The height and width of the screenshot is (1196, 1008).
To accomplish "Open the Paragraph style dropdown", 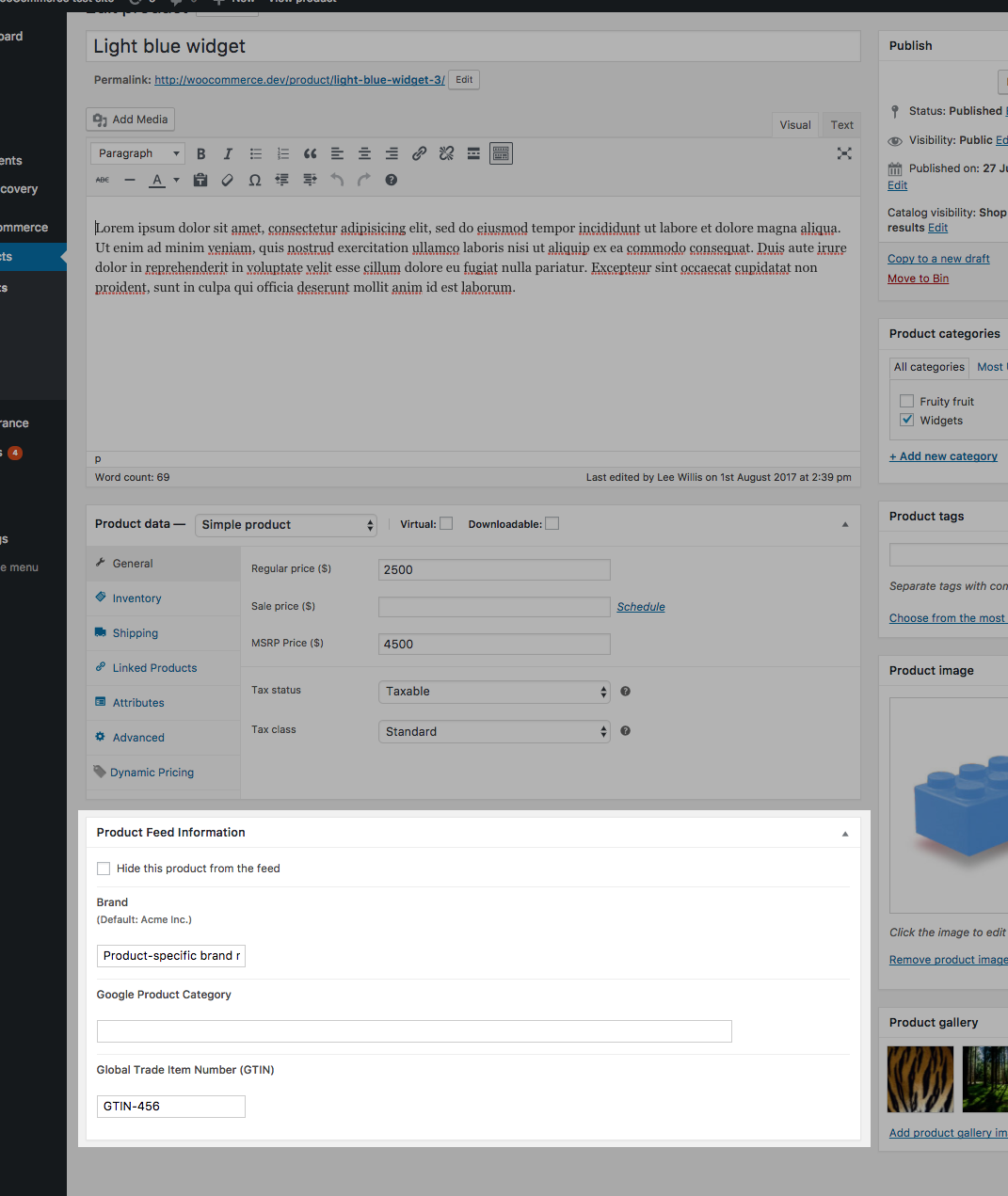I will (x=136, y=153).
